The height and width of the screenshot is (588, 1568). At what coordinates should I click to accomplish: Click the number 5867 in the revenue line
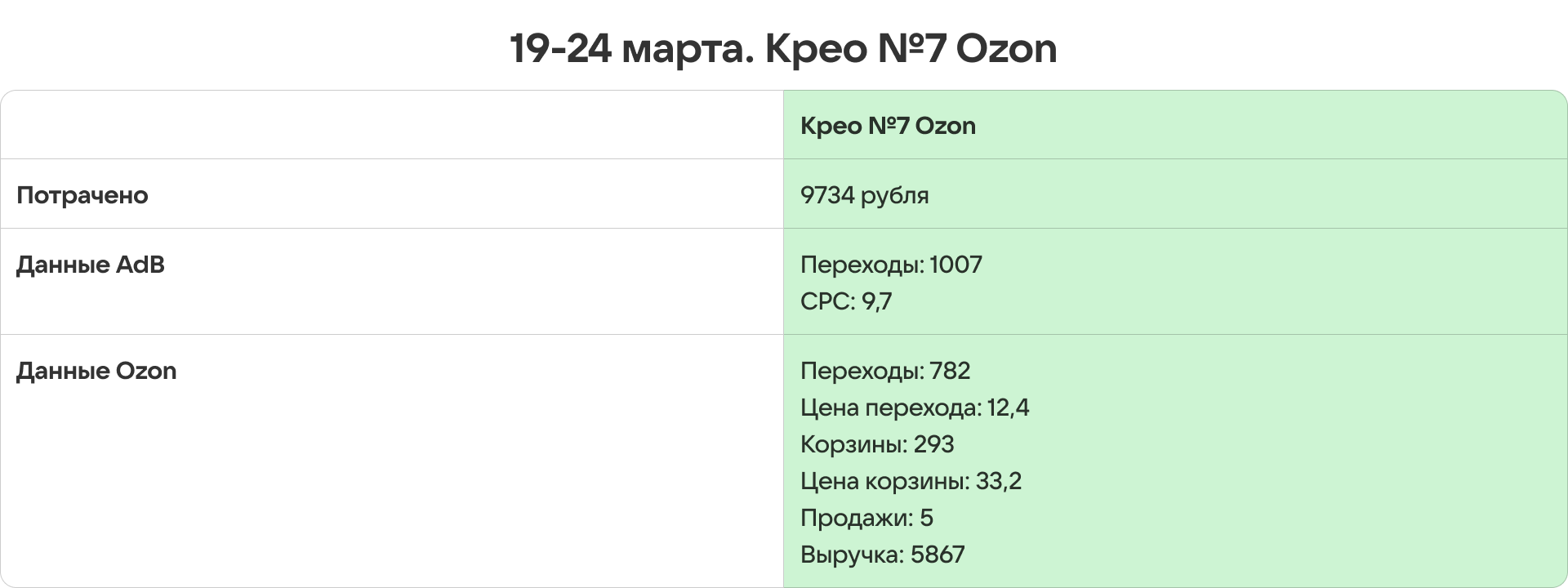[938, 555]
